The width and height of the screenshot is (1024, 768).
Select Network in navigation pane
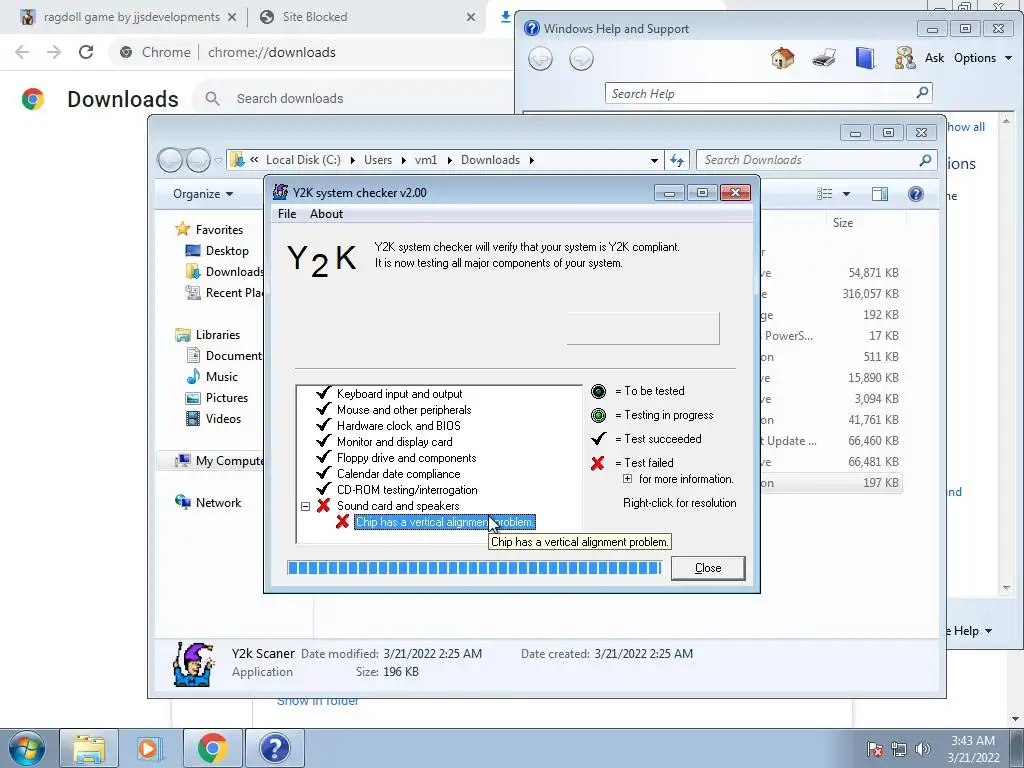click(x=208, y=502)
